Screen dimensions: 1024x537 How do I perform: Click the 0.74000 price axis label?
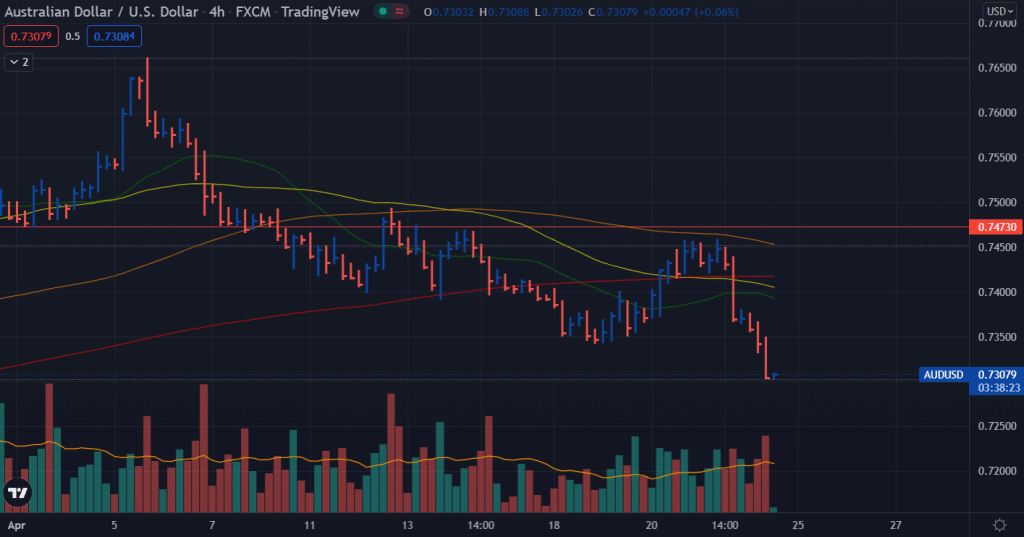point(997,292)
